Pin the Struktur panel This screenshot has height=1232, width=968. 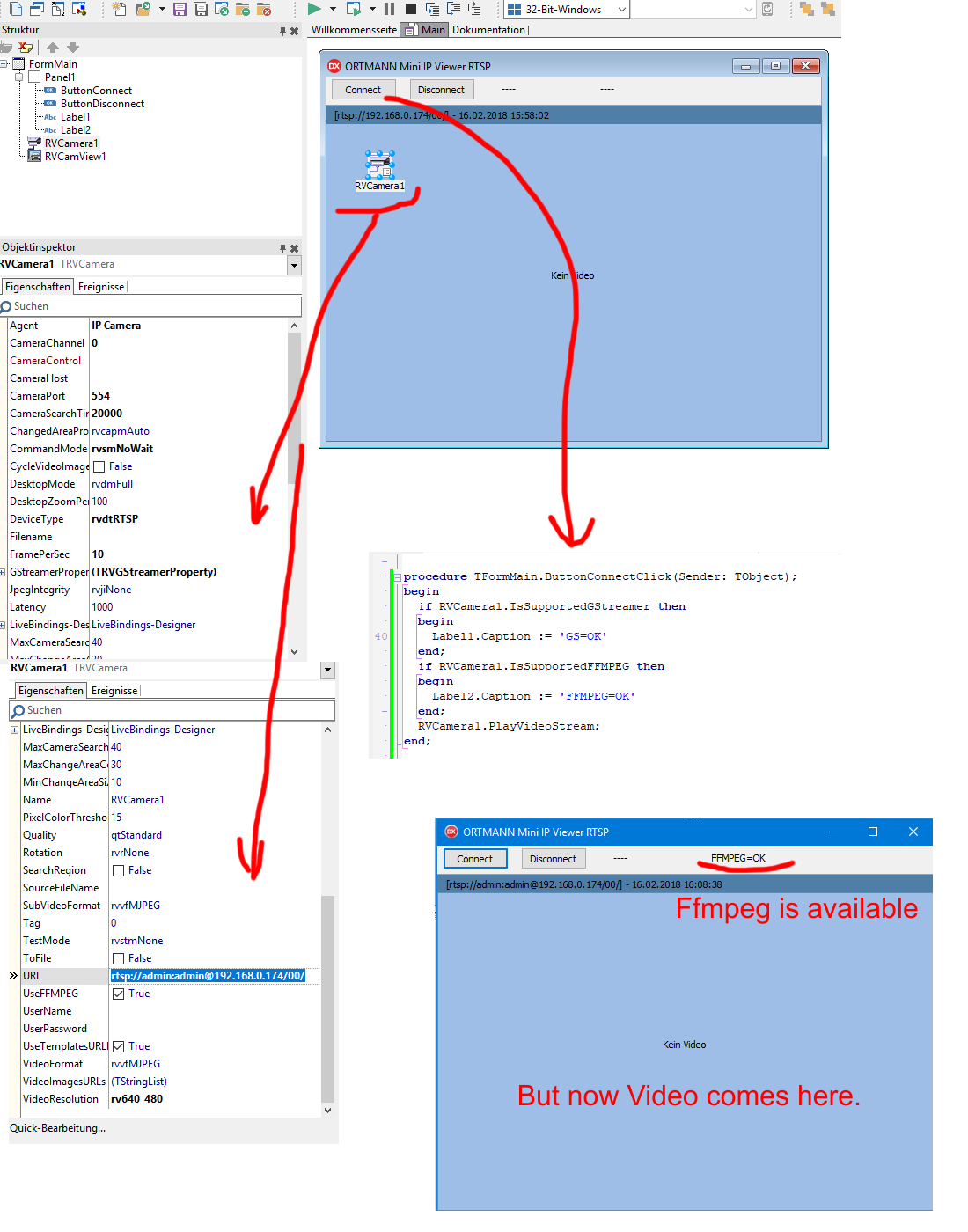click(x=282, y=31)
